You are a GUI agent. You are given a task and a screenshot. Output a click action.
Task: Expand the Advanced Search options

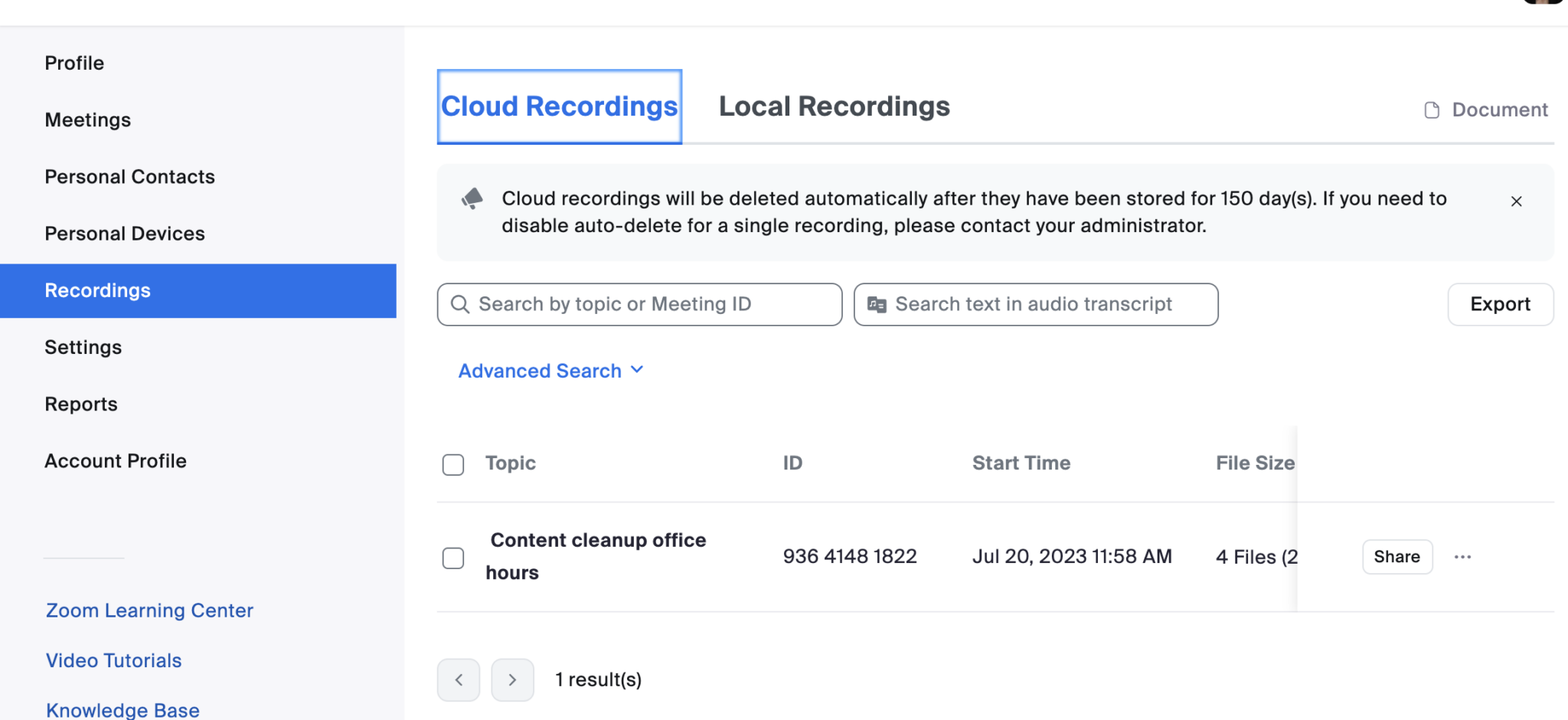(550, 370)
